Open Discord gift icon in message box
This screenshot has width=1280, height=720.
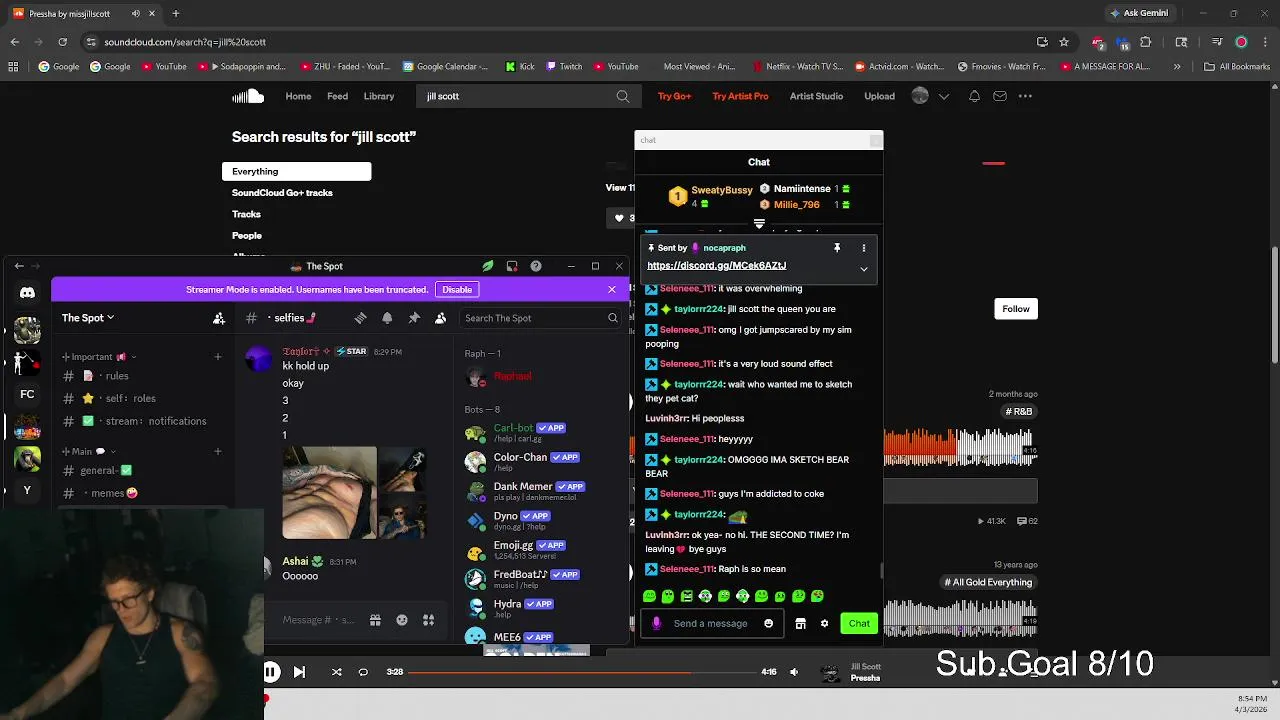(375, 620)
